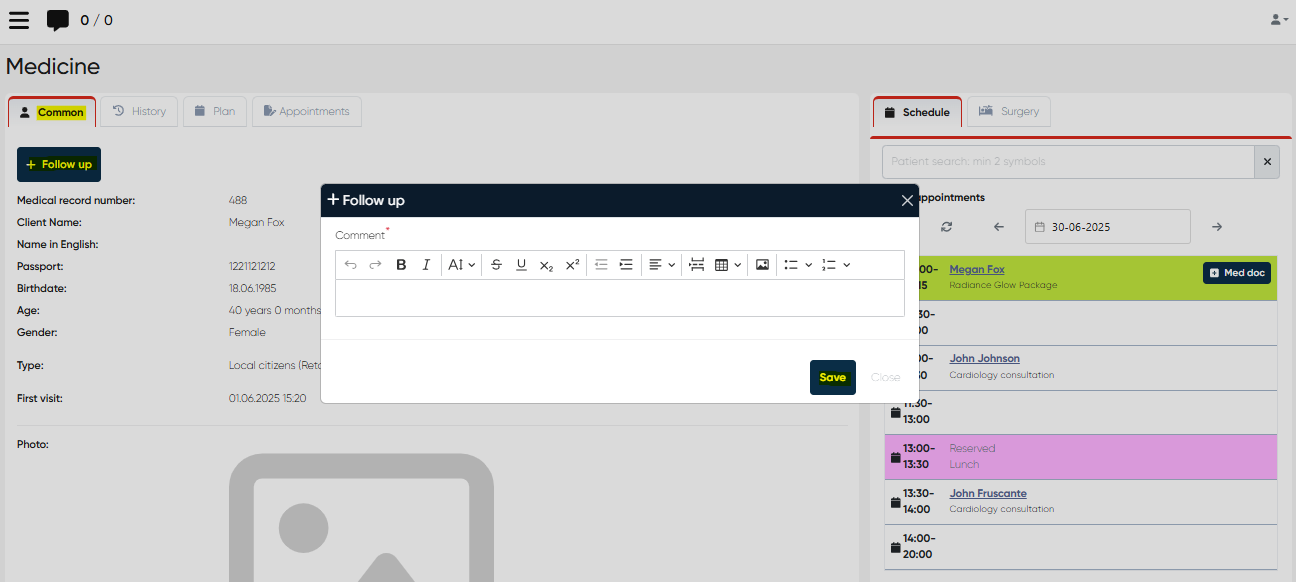Image resolution: width=1296 pixels, height=582 pixels.
Task: Open the hamburger main menu
Action: pos(19,20)
